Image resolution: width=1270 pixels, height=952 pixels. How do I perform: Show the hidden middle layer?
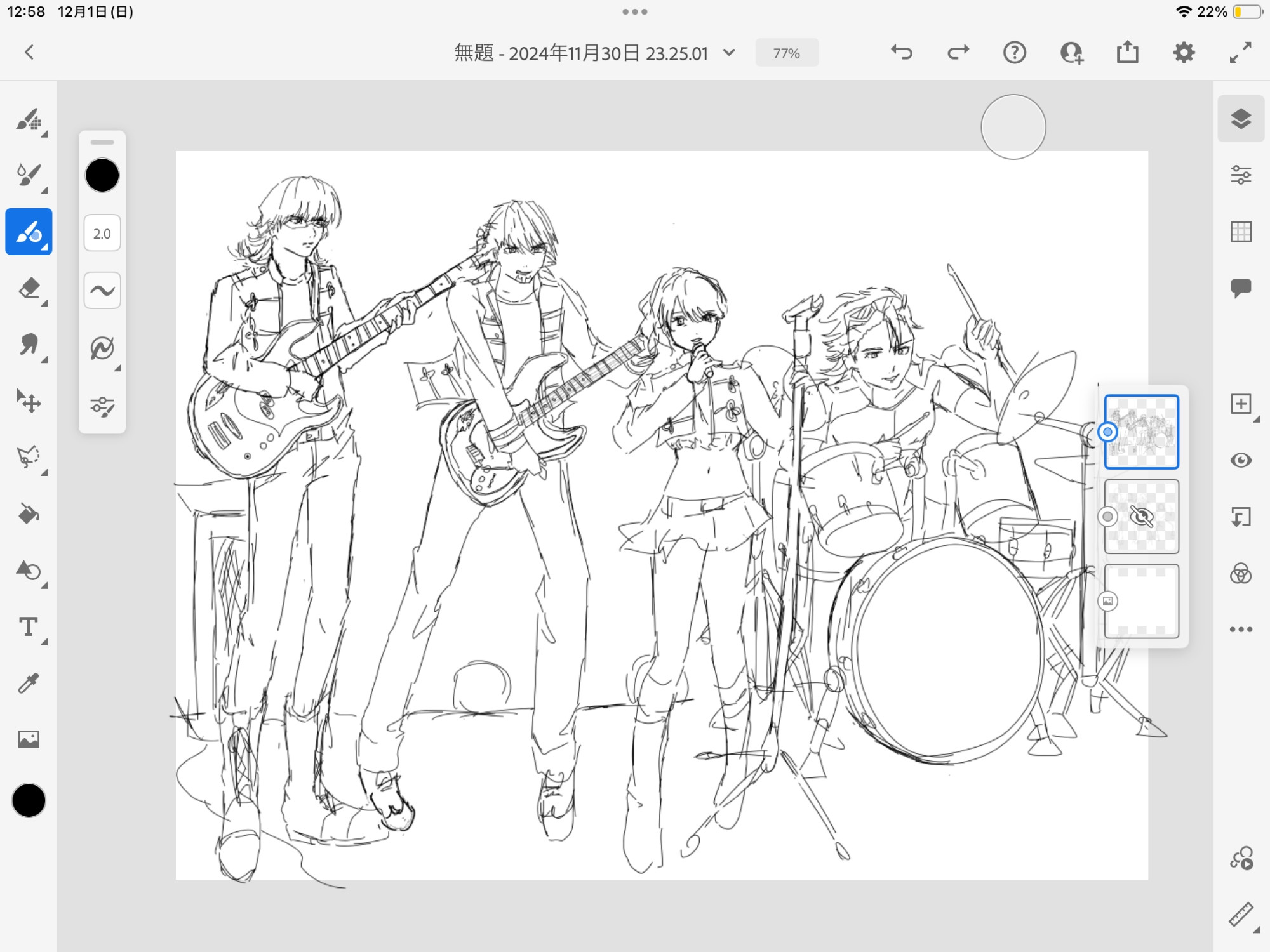point(1142,517)
